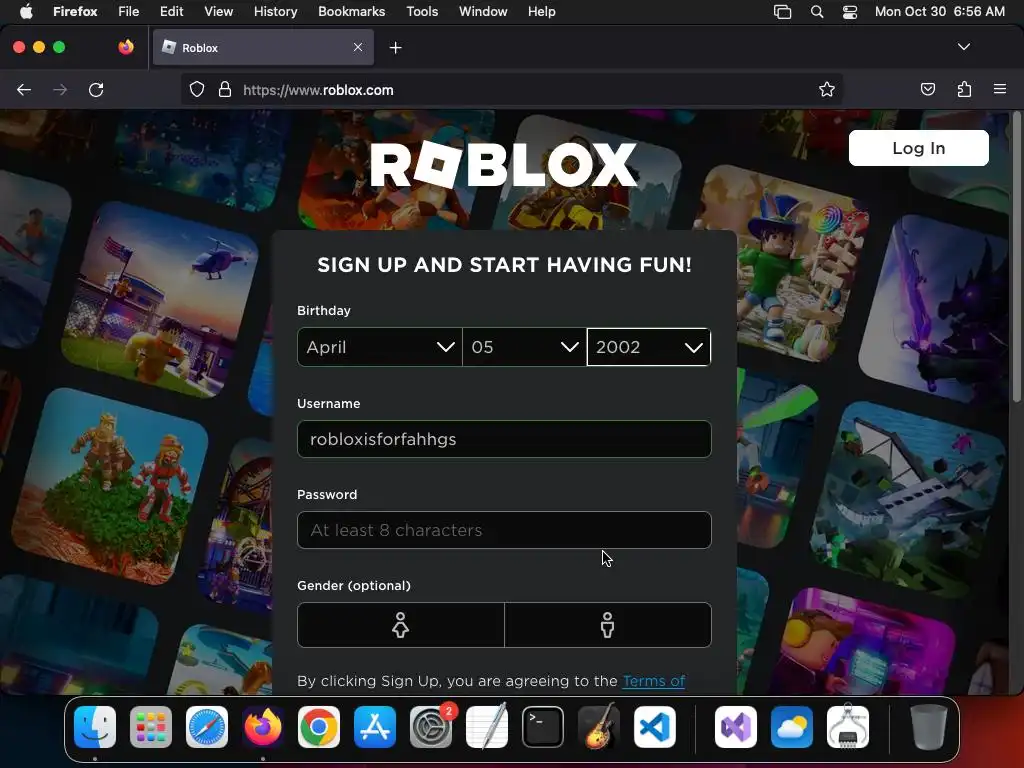Open the Edit menu
Screen dimensions: 1024x768
171,11
